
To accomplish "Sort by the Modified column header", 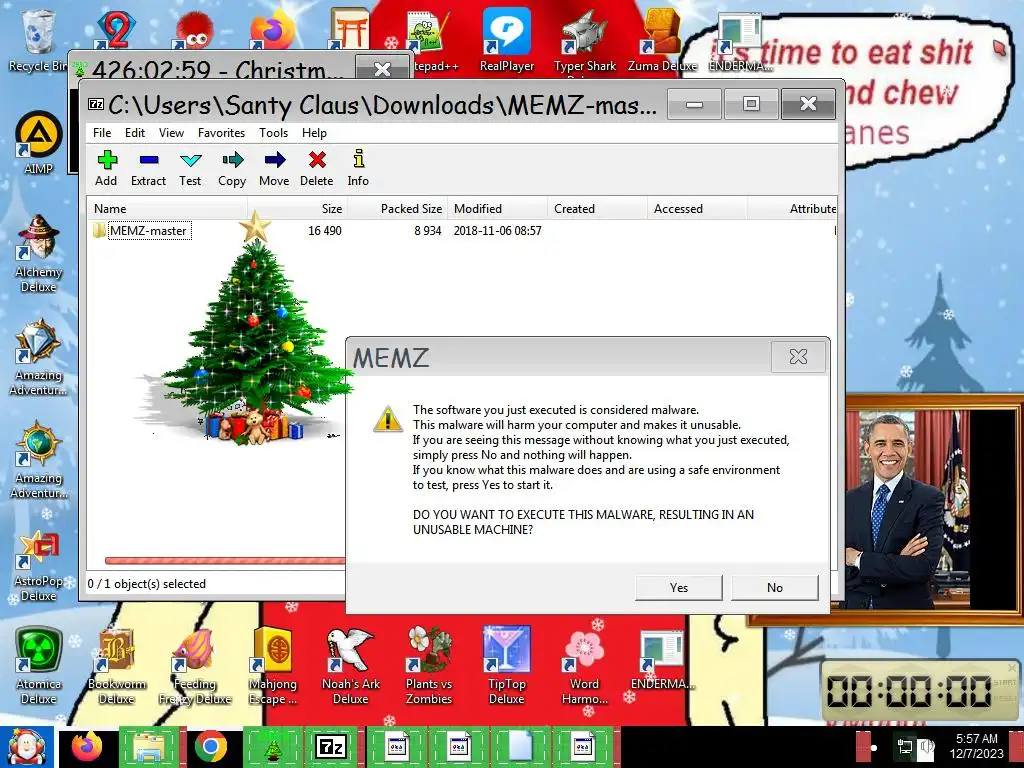I will click(x=498, y=209).
